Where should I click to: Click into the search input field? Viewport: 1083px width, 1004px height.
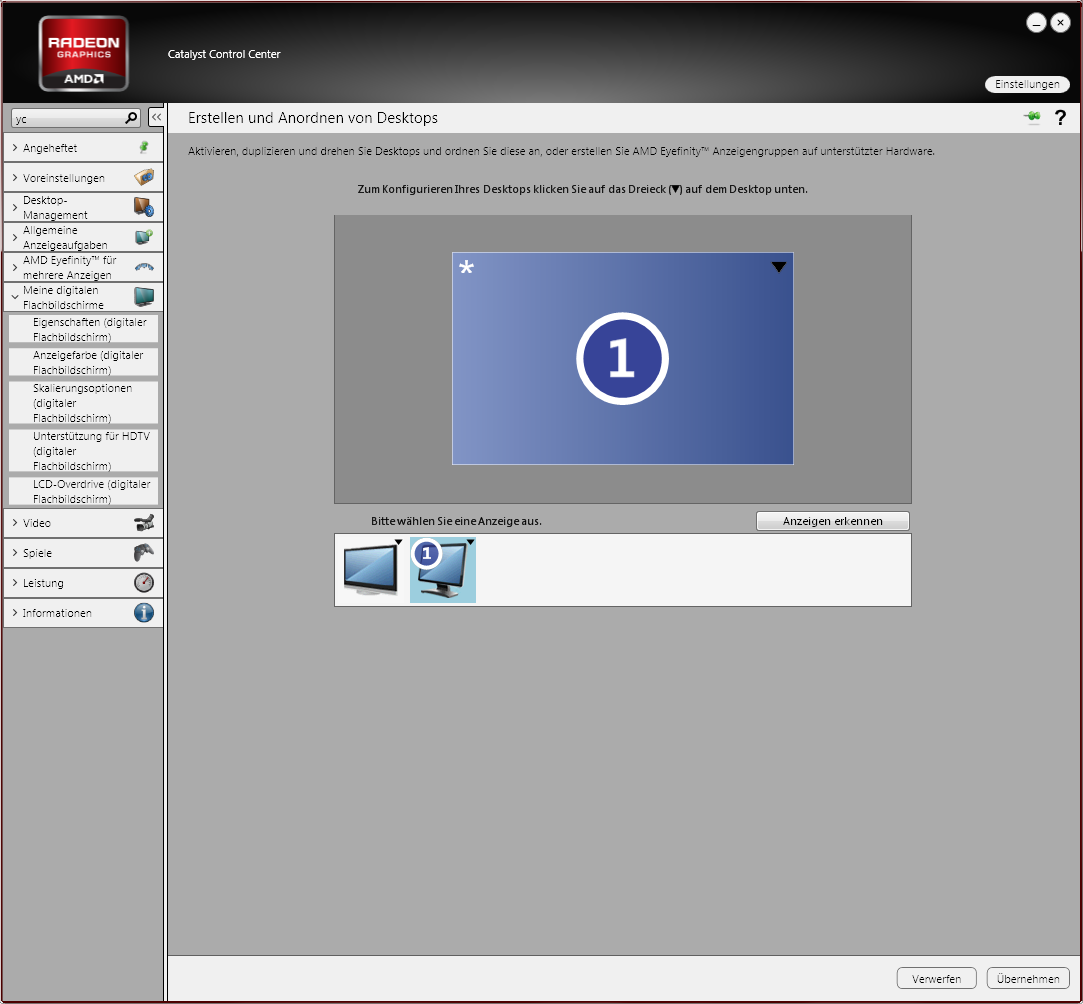[x=67, y=118]
